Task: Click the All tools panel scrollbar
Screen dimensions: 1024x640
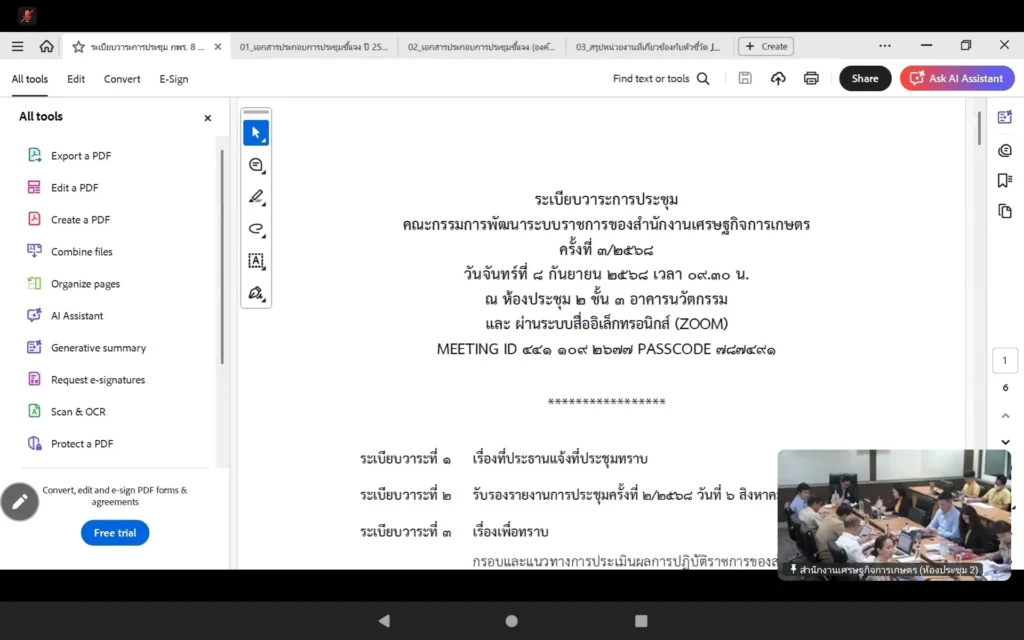Action: [222, 257]
